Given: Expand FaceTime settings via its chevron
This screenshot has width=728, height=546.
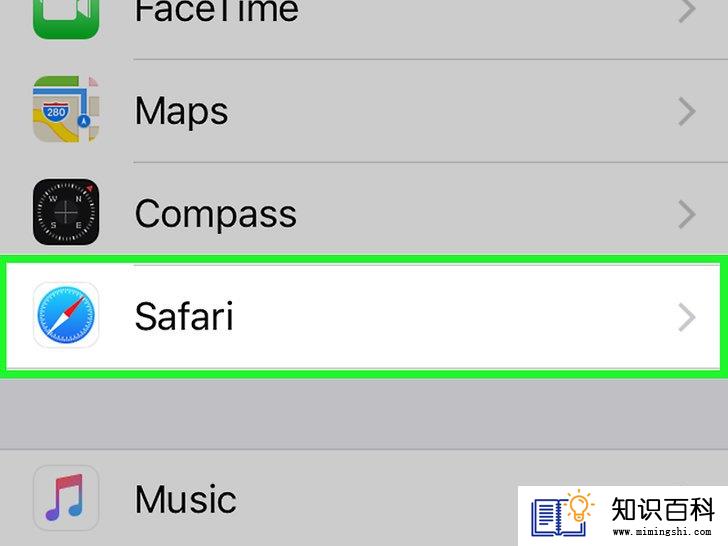Looking at the screenshot, I should [x=687, y=9].
